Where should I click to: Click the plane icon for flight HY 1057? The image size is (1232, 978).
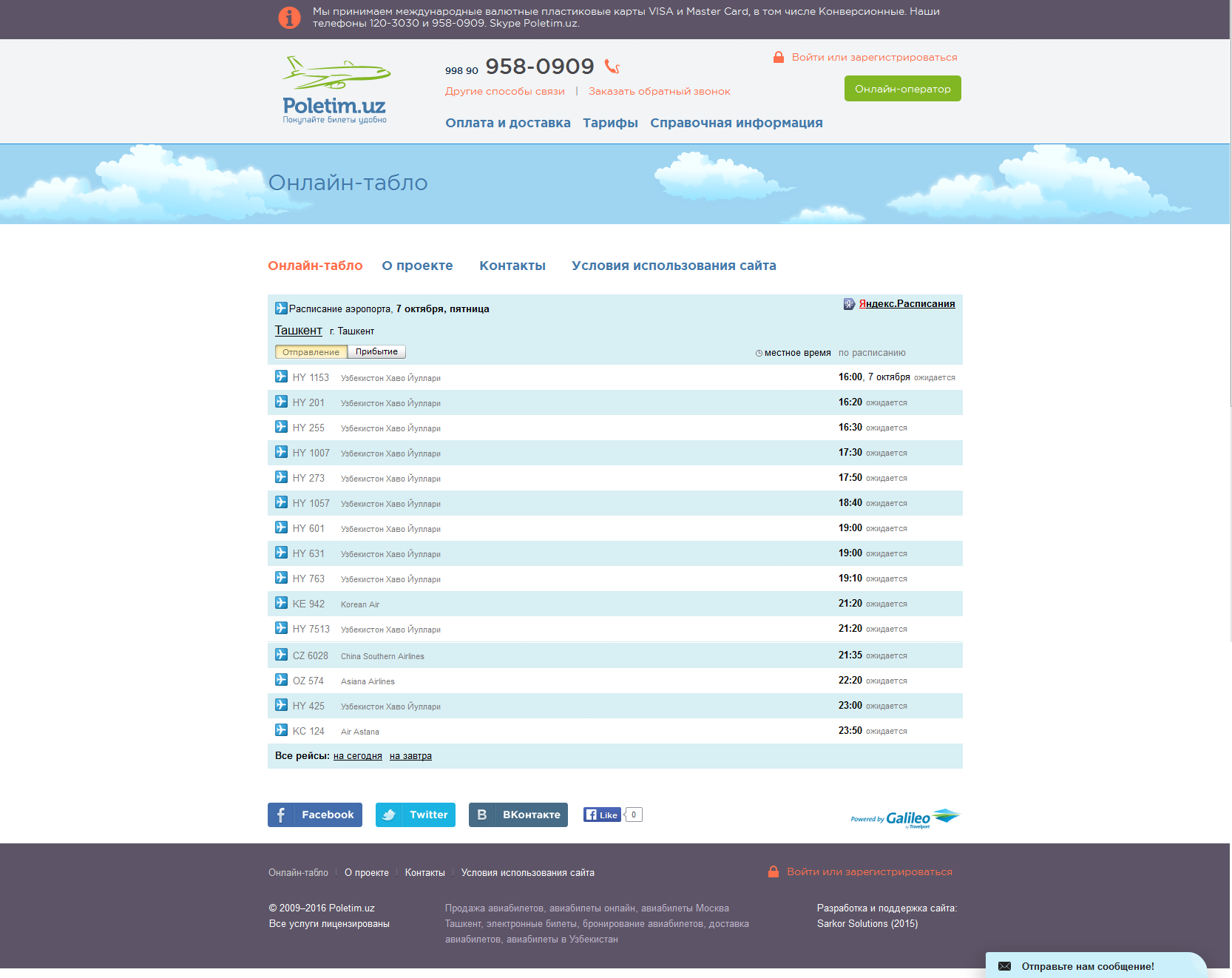click(x=282, y=502)
